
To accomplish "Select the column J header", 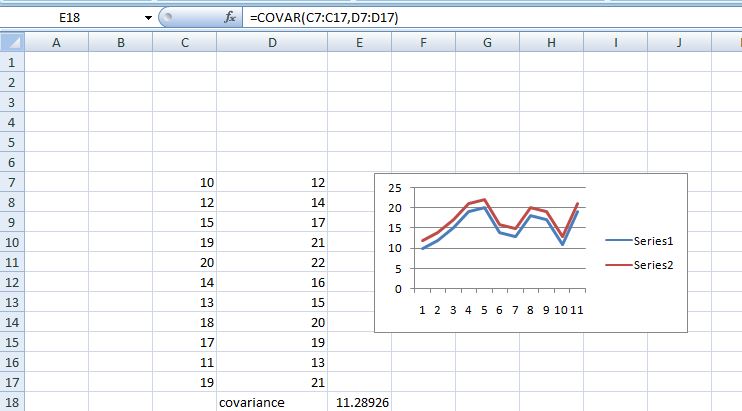I will pos(679,41).
